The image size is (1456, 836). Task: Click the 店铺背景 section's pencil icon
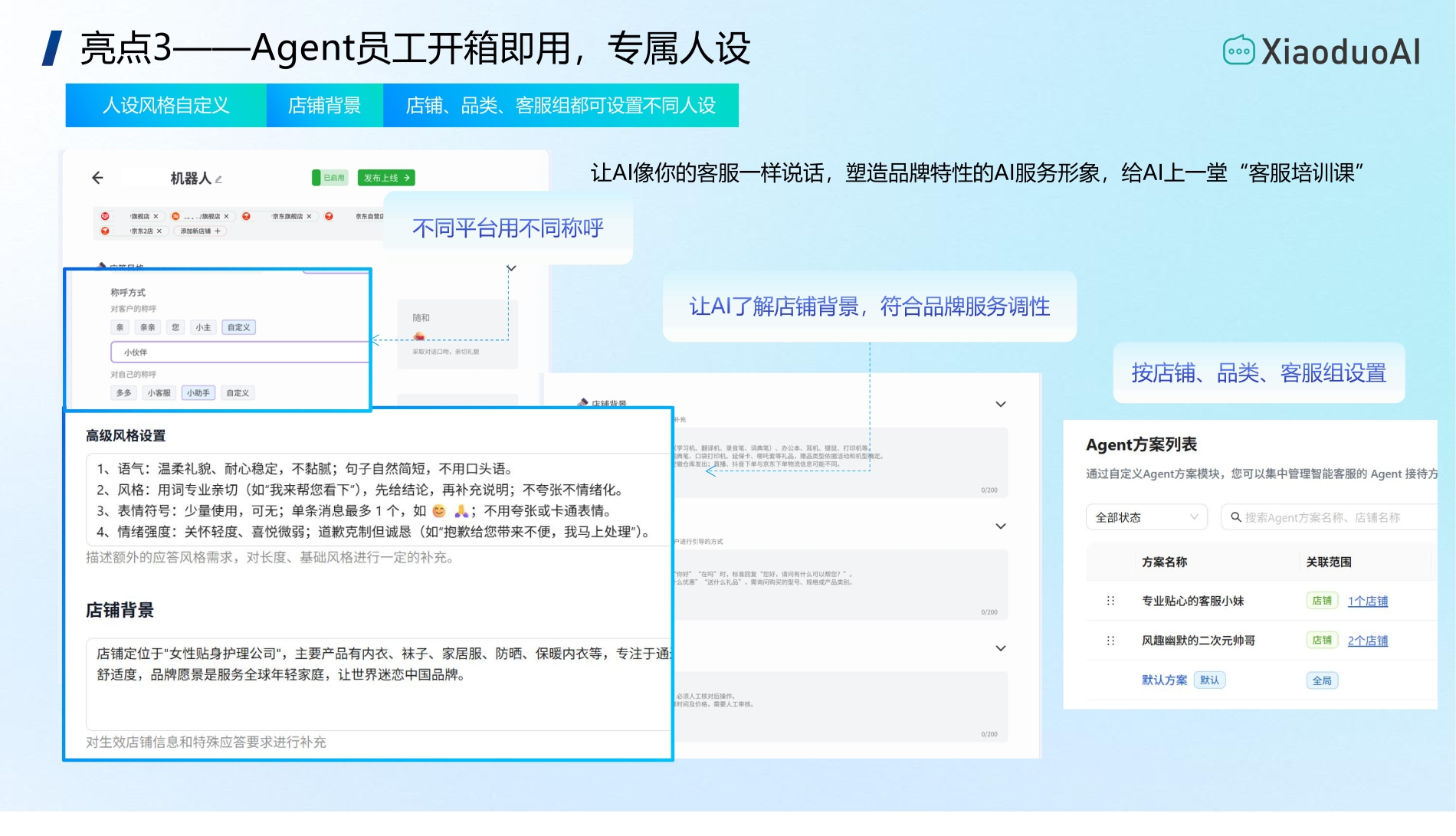tap(582, 402)
